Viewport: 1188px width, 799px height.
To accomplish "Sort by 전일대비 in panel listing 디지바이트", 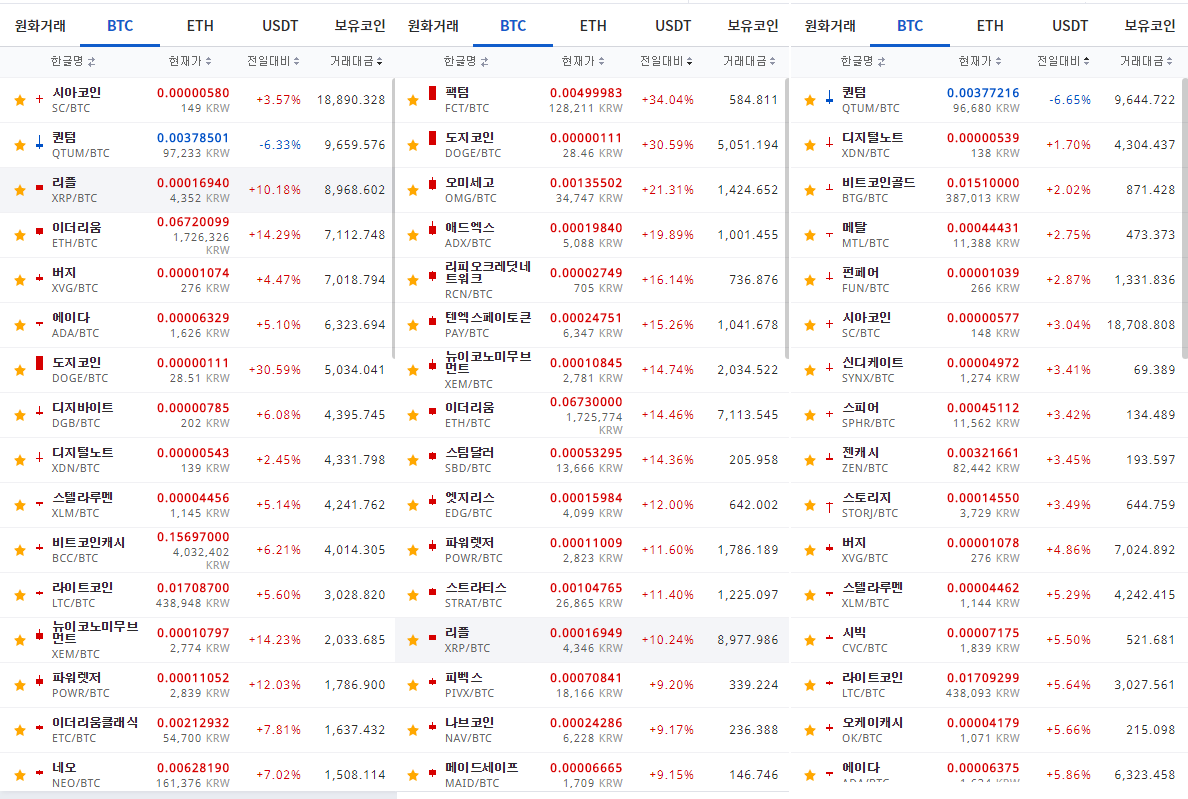I will click(x=273, y=61).
